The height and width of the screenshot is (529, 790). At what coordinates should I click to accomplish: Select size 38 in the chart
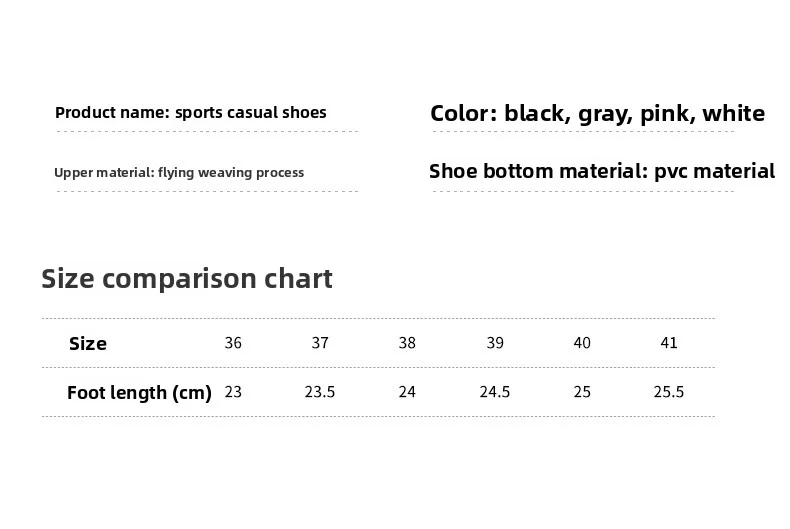(x=407, y=343)
